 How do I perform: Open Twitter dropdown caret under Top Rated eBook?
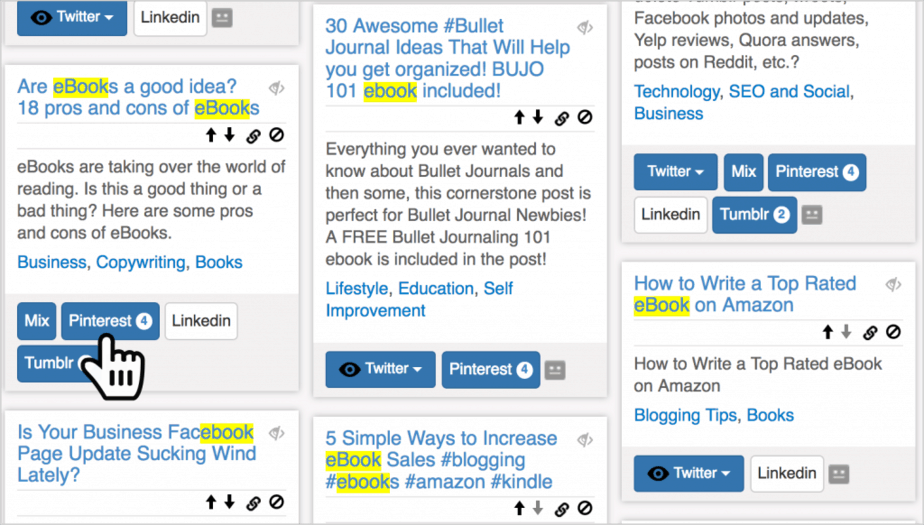pyautogui.click(x=725, y=474)
